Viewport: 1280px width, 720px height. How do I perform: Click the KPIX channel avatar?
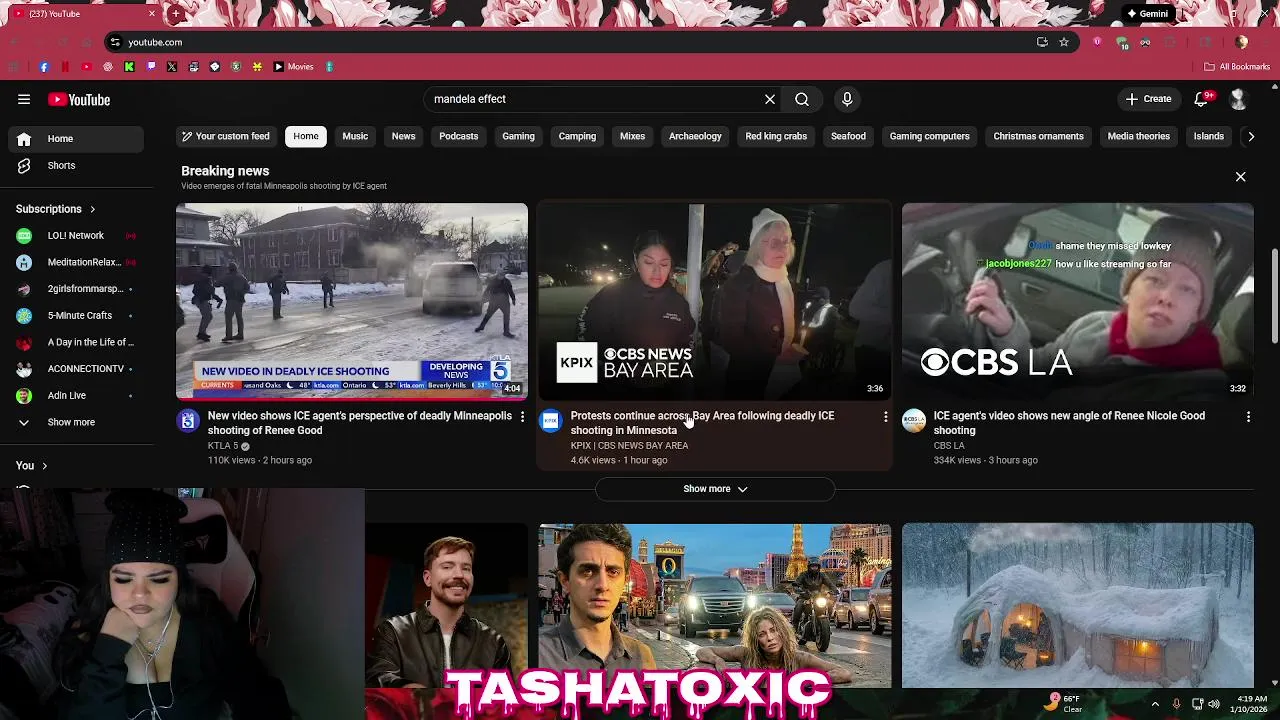click(x=551, y=421)
